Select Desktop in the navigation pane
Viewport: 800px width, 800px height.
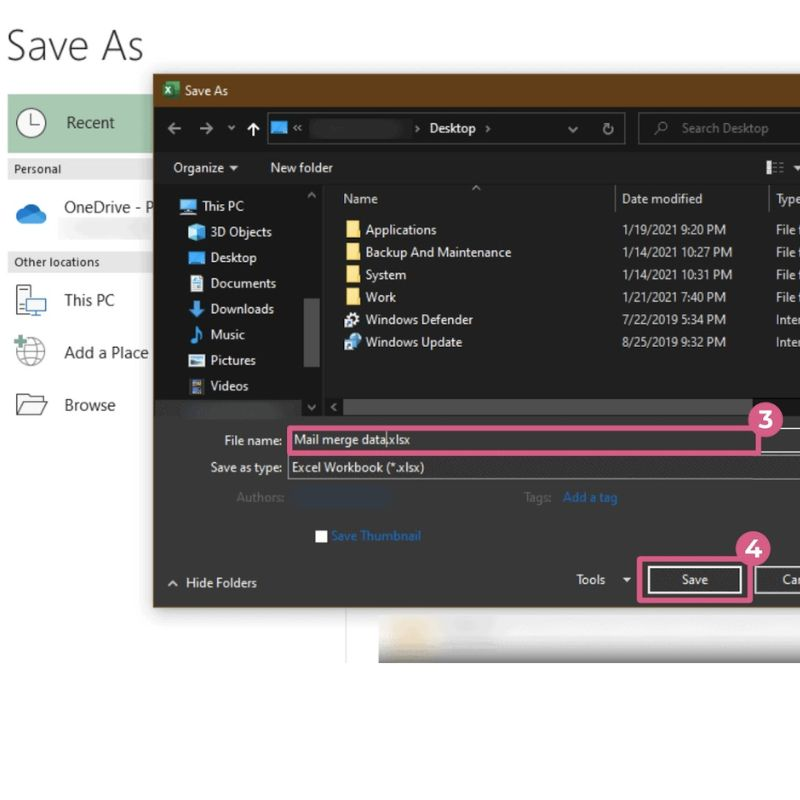click(x=222, y=258)
